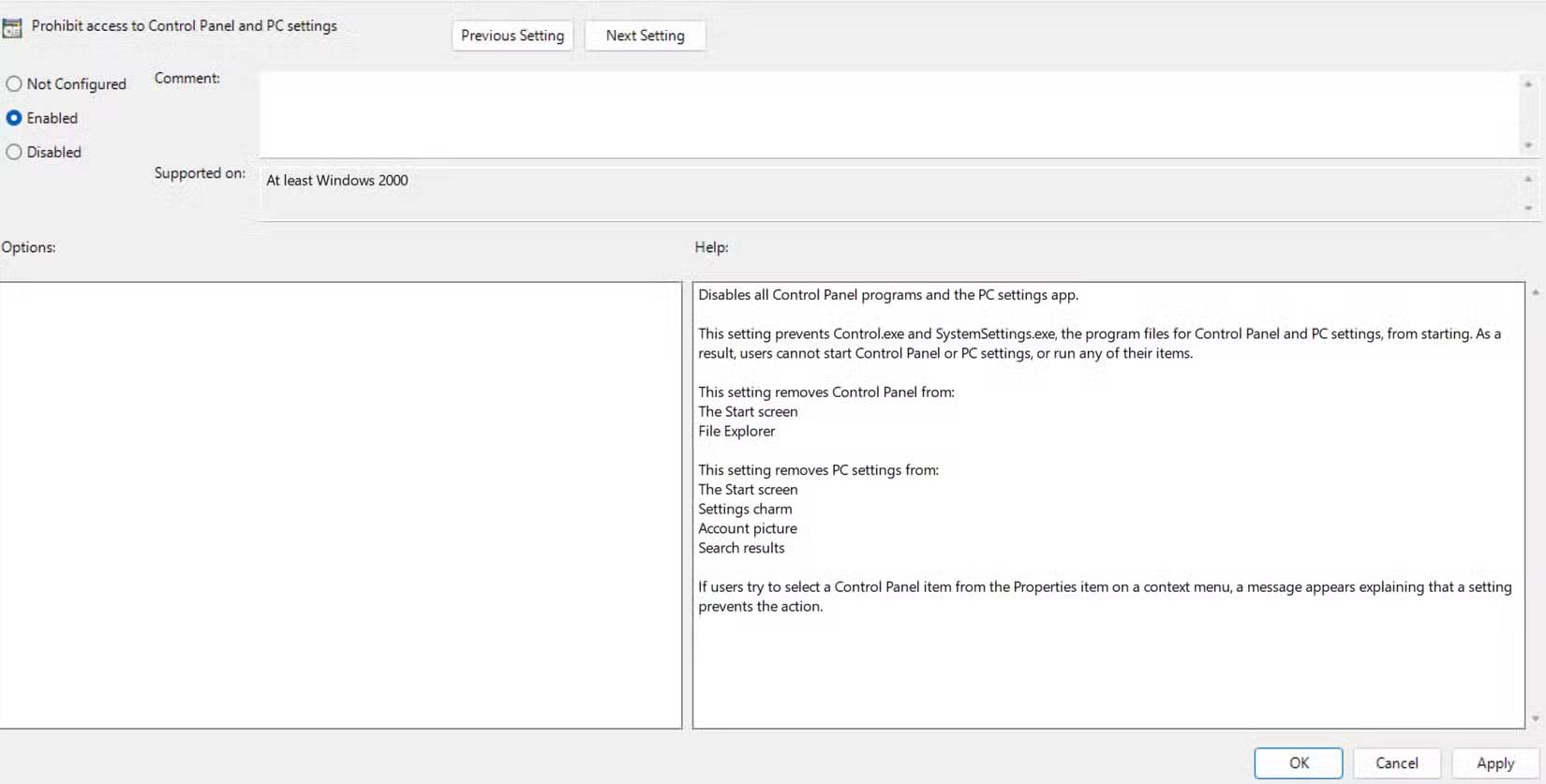Click the Cancel button
Viewport: 1546px width, 784px height.
1396,762
